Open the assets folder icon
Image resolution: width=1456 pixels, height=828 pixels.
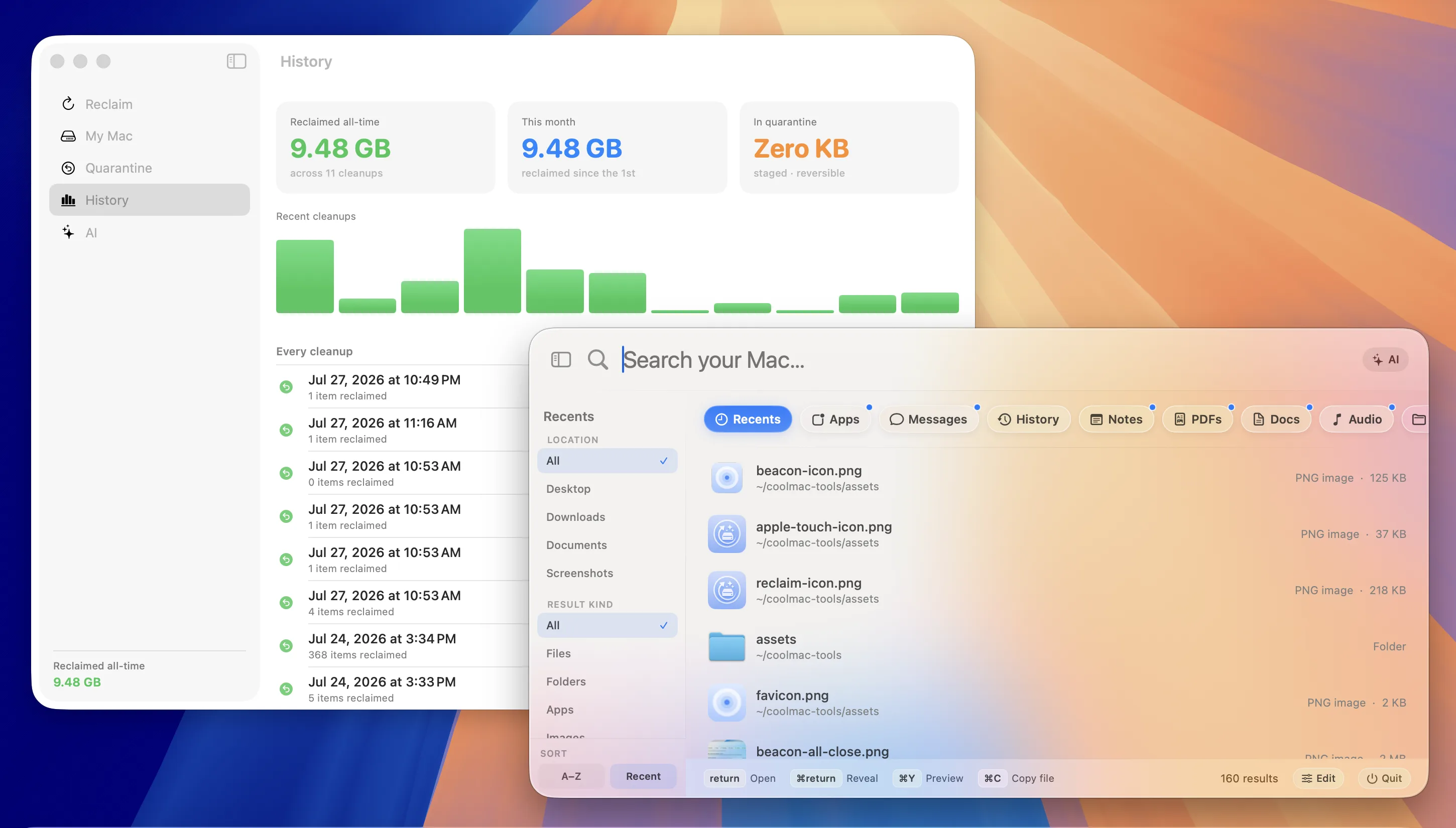[726, 646]
